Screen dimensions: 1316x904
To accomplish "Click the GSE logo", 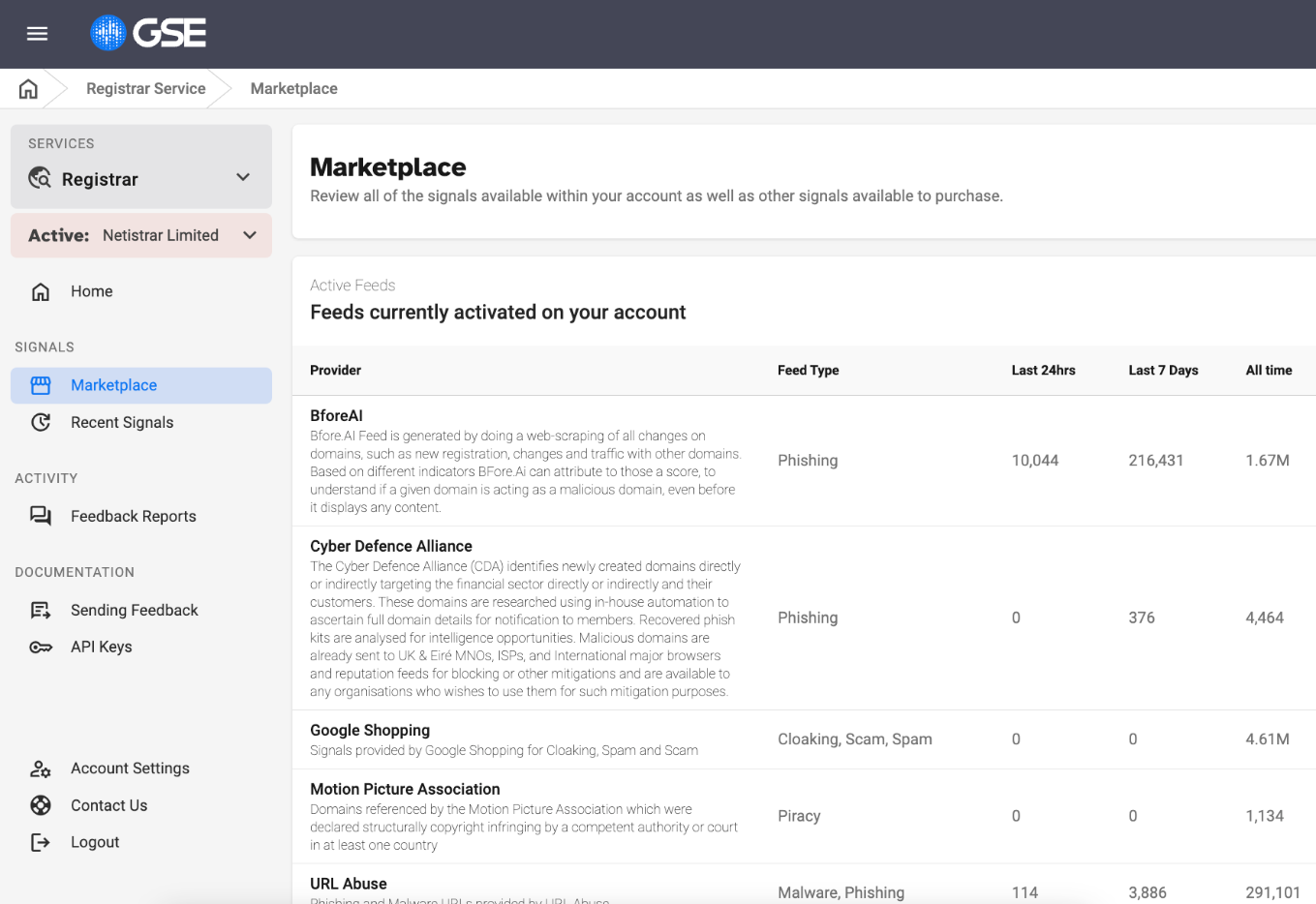I will pos(148,34).
